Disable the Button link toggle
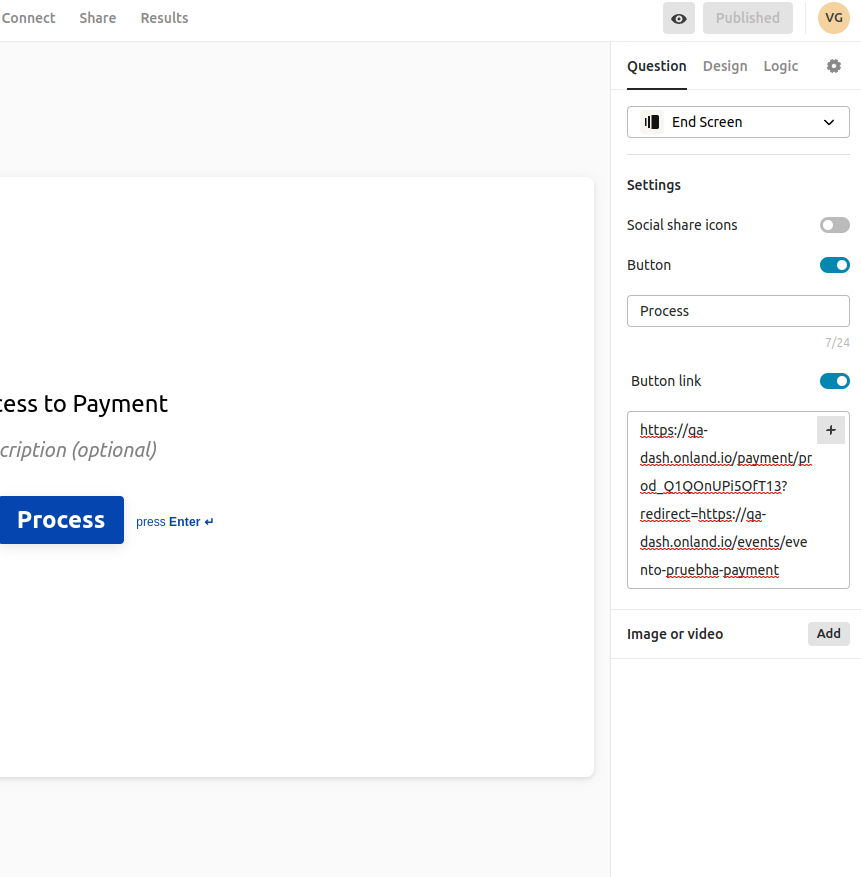 (x=835, y=381)
